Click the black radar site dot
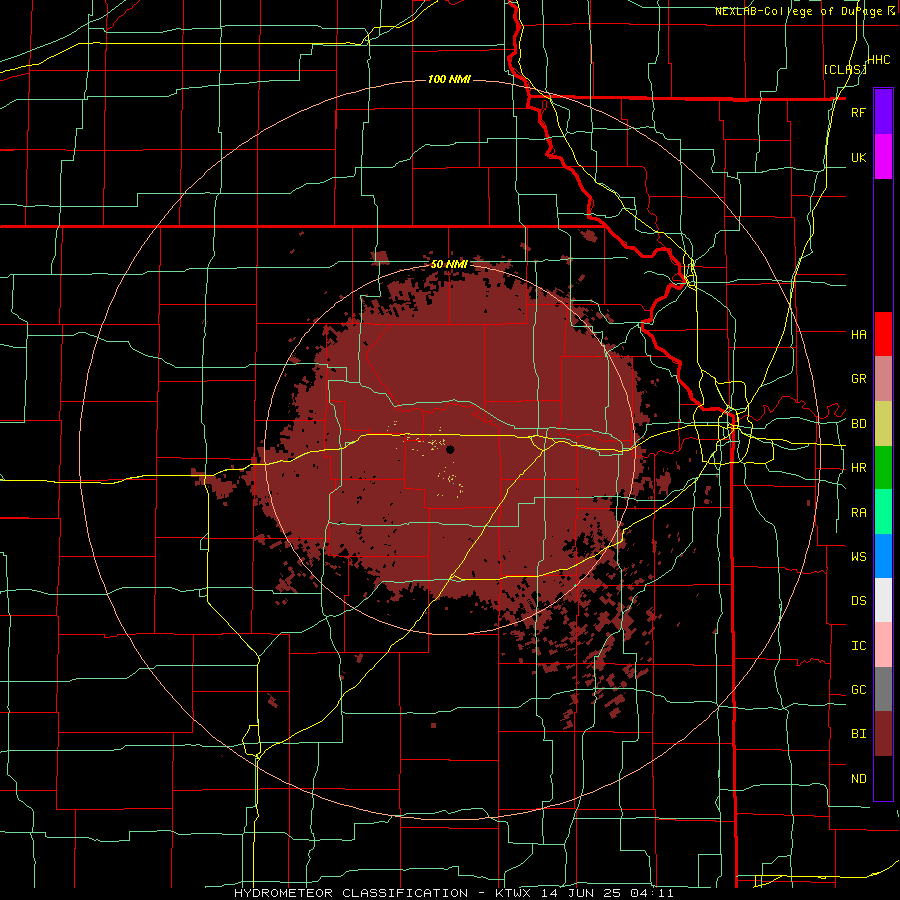This screenshot has height=900, width=900. (x=450, y=449)
